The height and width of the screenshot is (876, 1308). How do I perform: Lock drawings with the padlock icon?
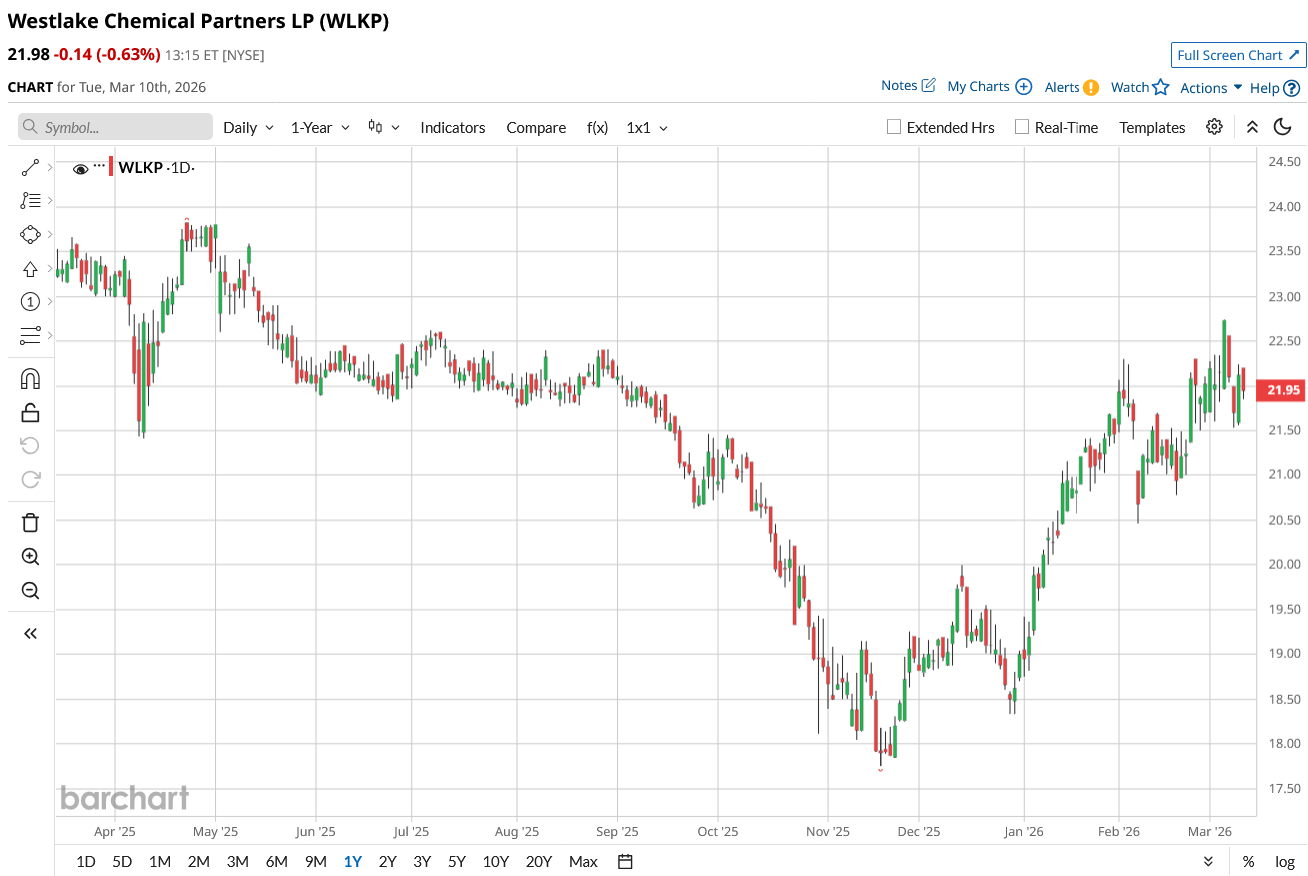30,412
